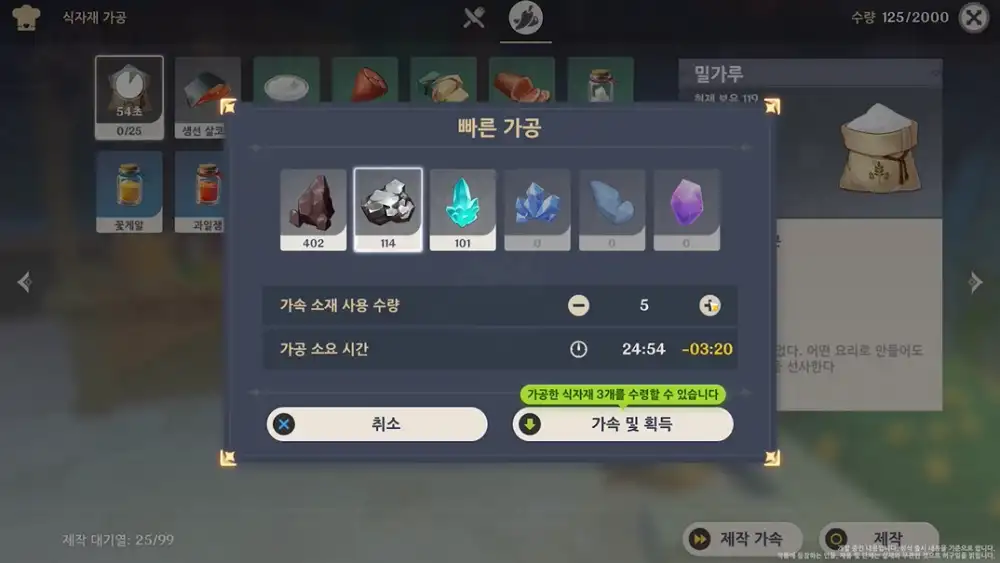Select the blue crystal cluster material
The height and width of the screenshot is (563, 1000).
click(537, 210)
